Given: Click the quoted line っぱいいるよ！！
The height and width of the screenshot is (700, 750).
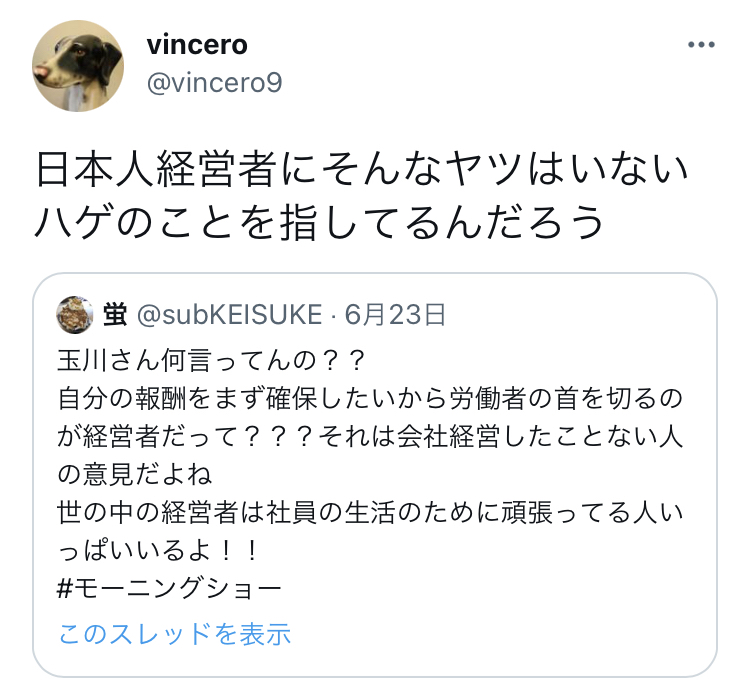Looking at the screenshot, I should 158,551.
